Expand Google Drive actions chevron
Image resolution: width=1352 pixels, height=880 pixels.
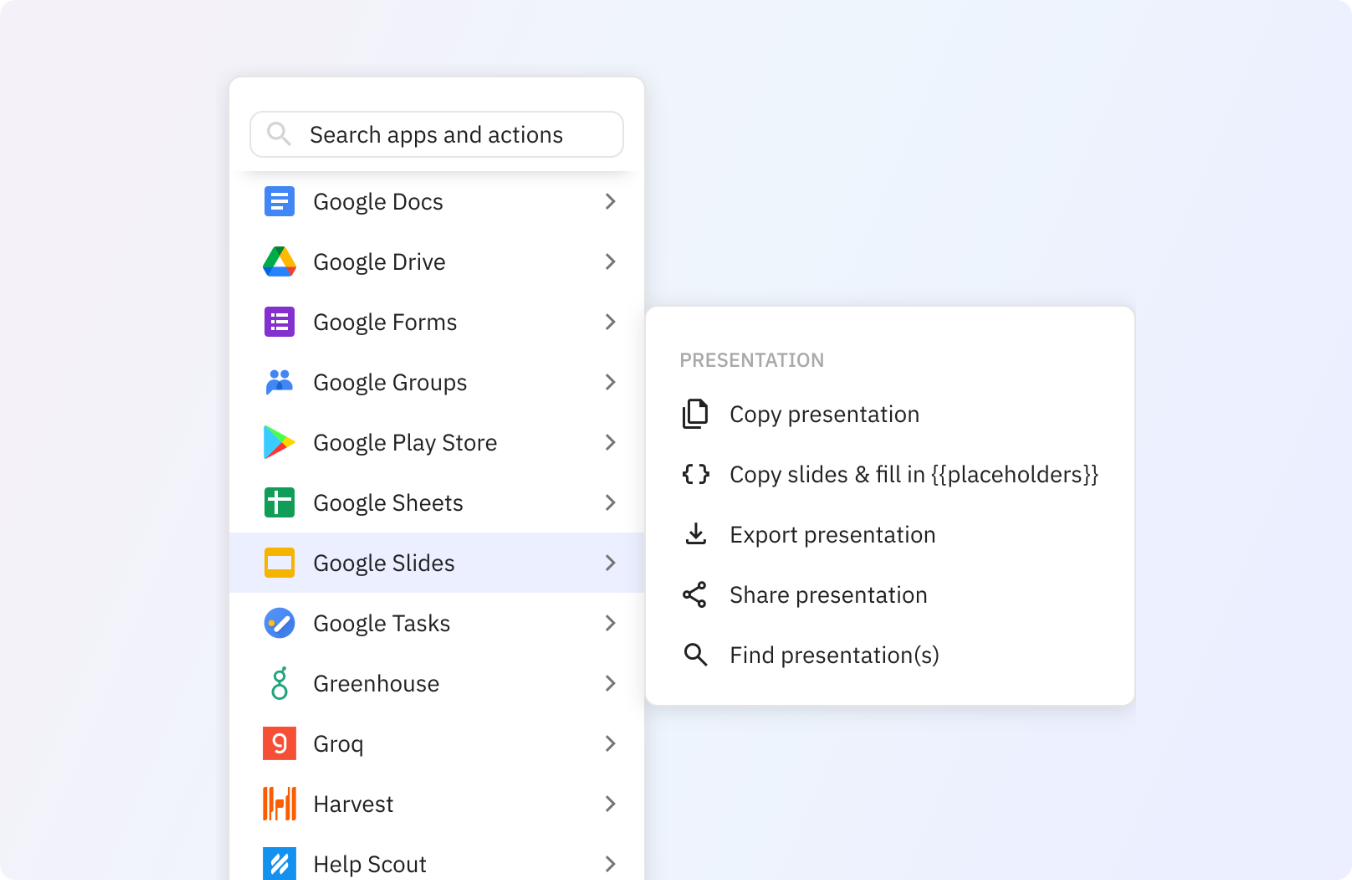click(610, 262)
